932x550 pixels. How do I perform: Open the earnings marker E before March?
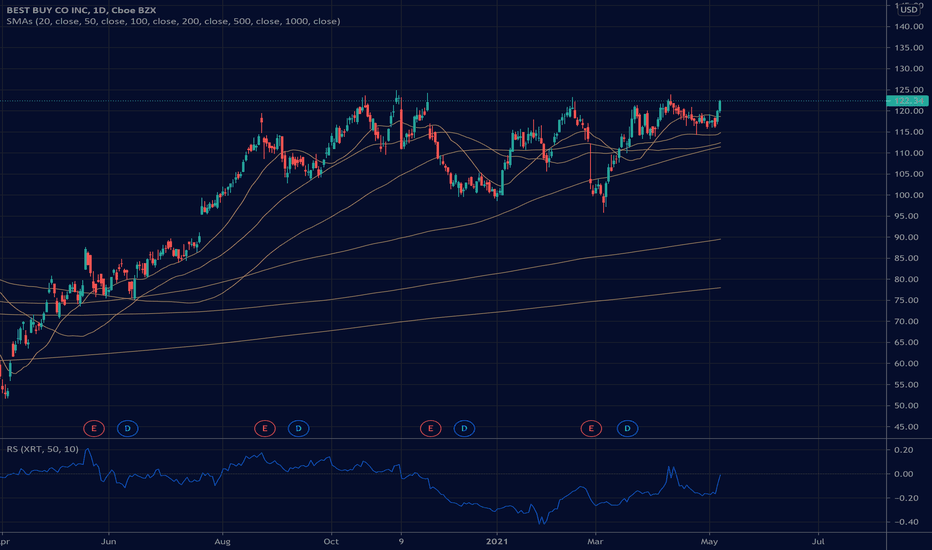click(x=591, y=428)
